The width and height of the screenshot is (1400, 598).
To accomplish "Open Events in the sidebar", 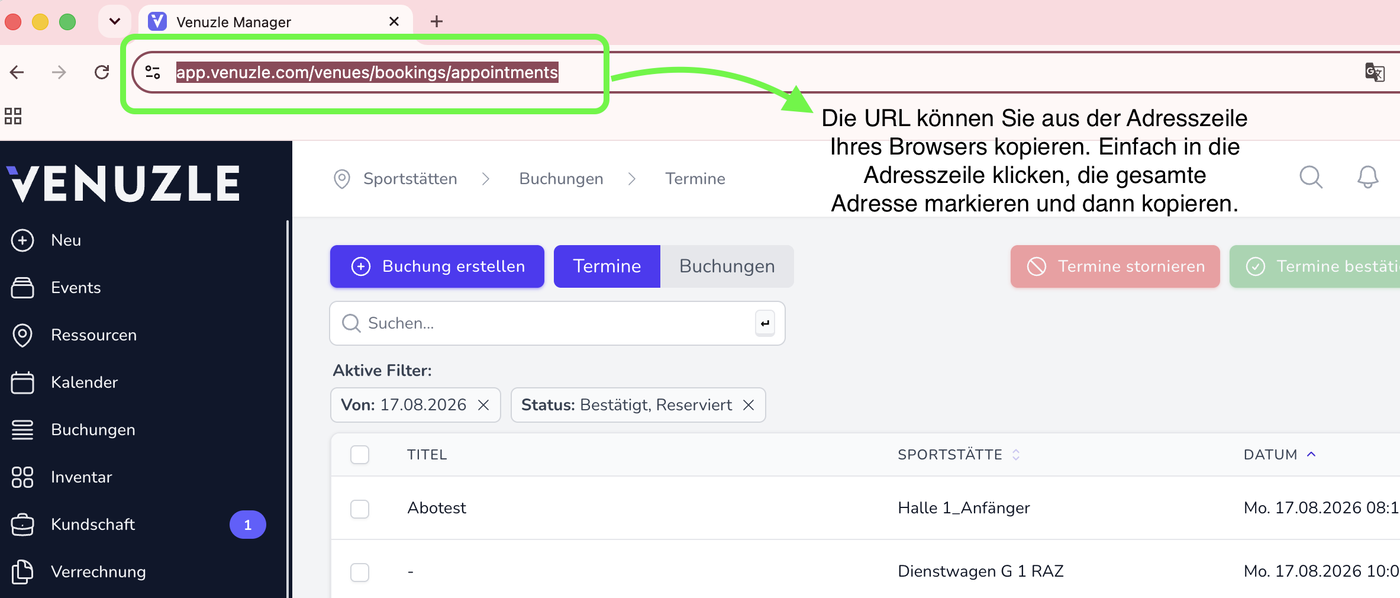I will click(x=76, y=287).
